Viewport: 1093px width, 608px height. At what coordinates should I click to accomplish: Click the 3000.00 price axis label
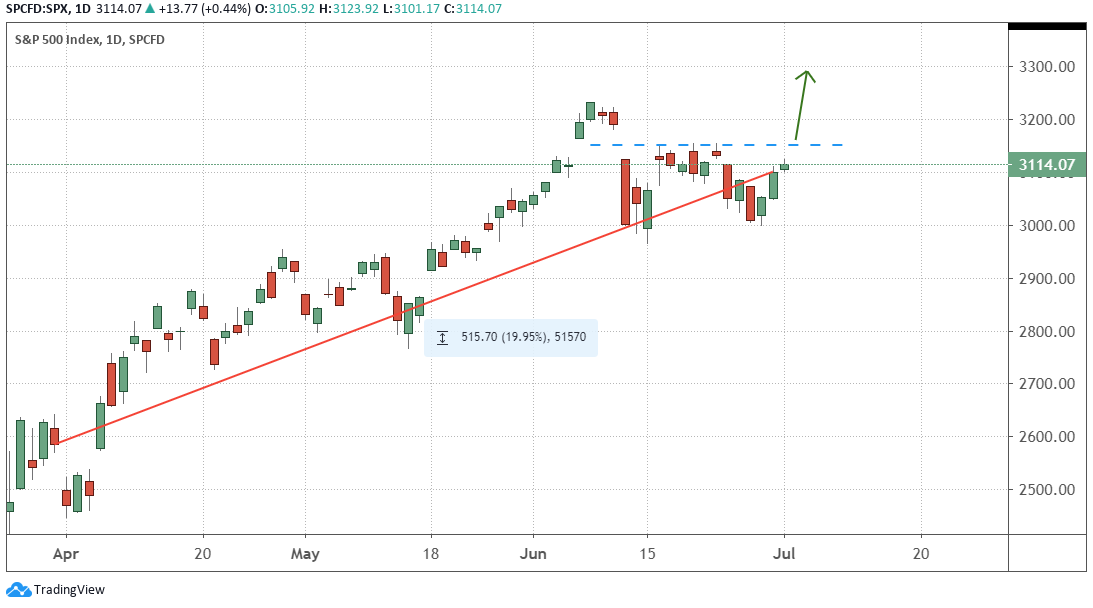point(1046,226)
